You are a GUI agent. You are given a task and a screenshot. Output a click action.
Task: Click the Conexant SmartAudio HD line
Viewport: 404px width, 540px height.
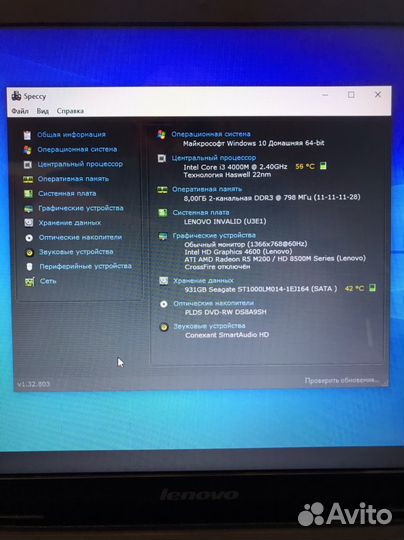[227, 335]
